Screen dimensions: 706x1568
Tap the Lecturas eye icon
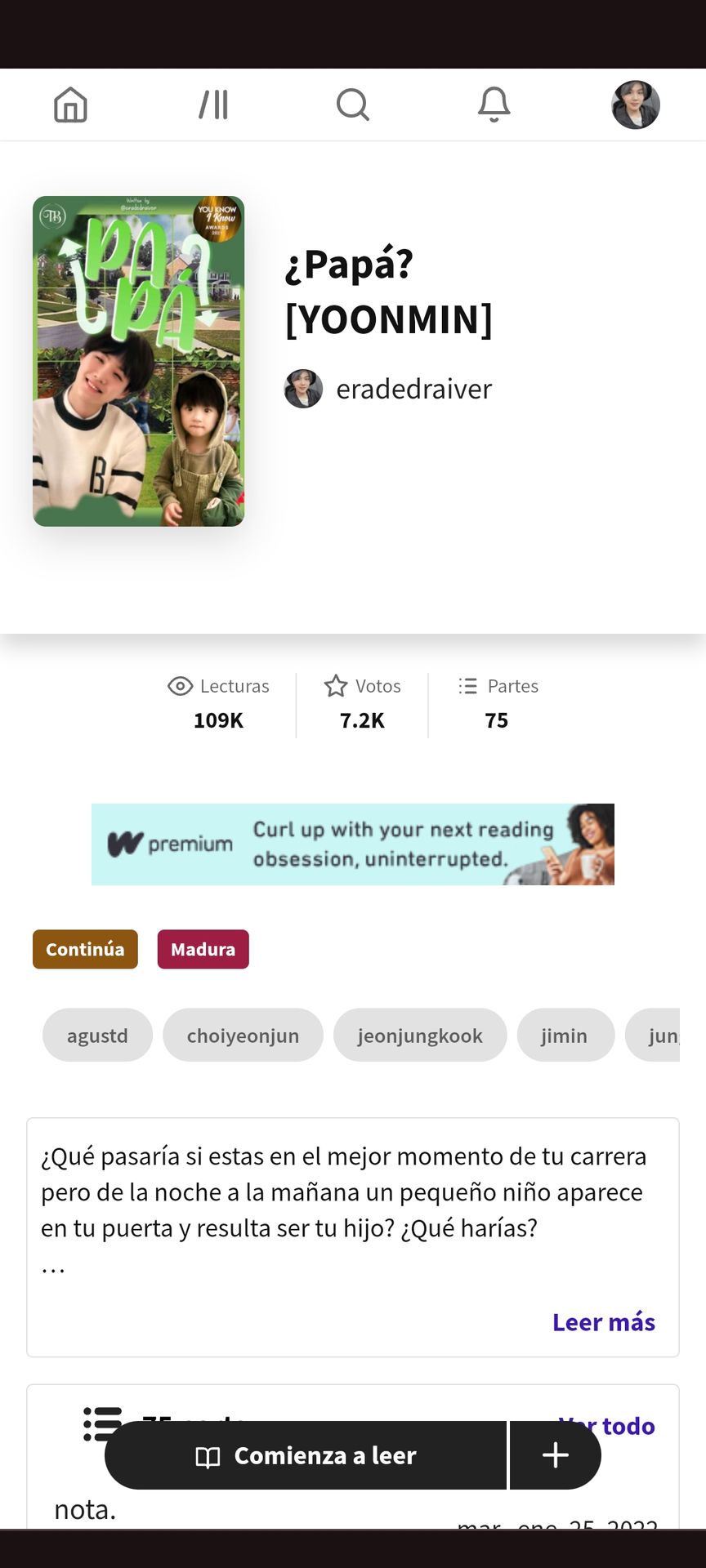(180, 686)
